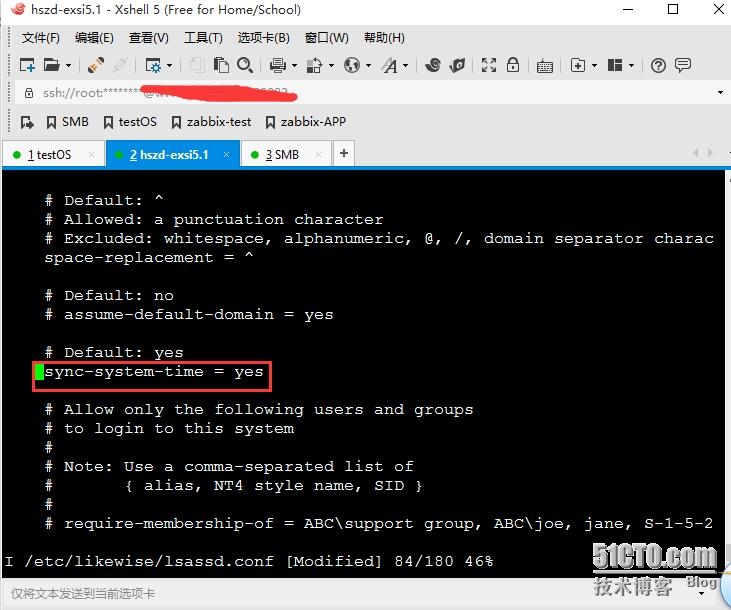Click the font A icon
This screenshot has width=731, height=610.
click(390, 65)
